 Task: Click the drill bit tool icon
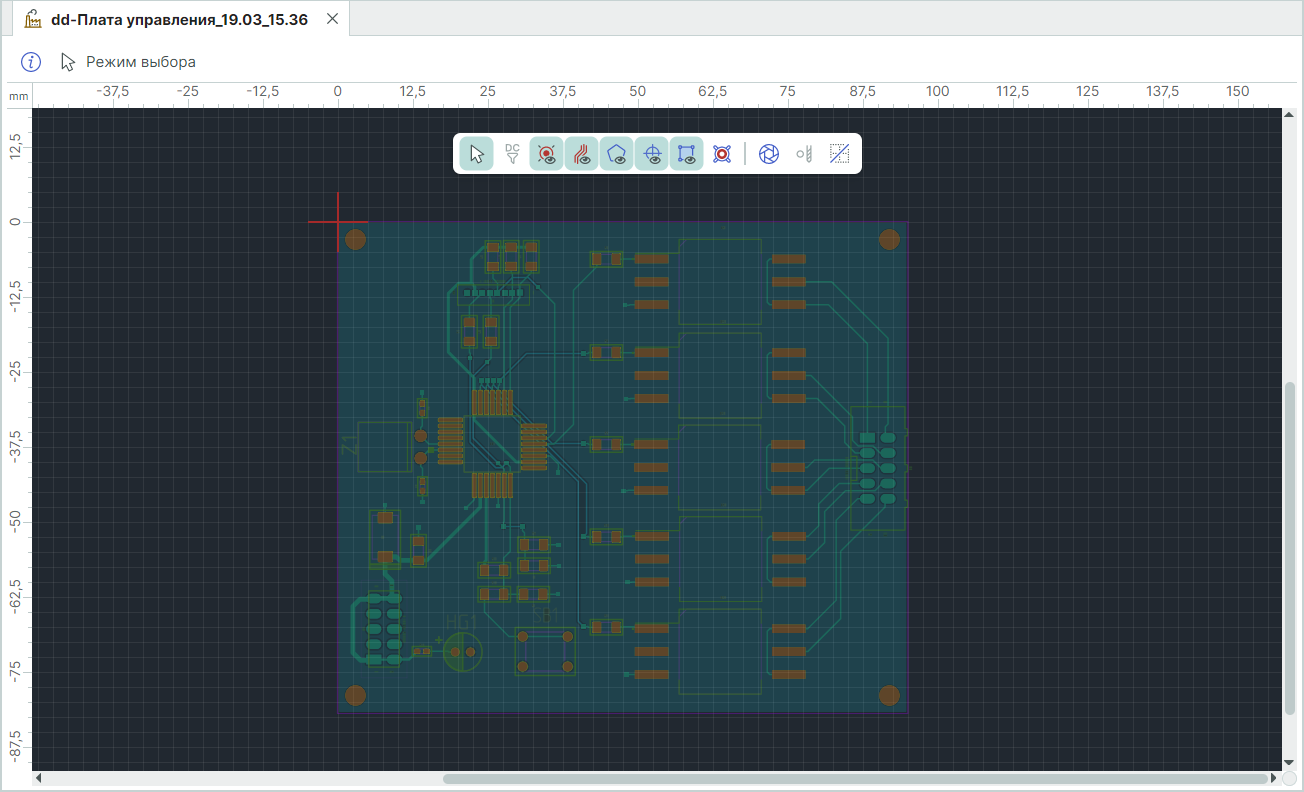[804, 154]
